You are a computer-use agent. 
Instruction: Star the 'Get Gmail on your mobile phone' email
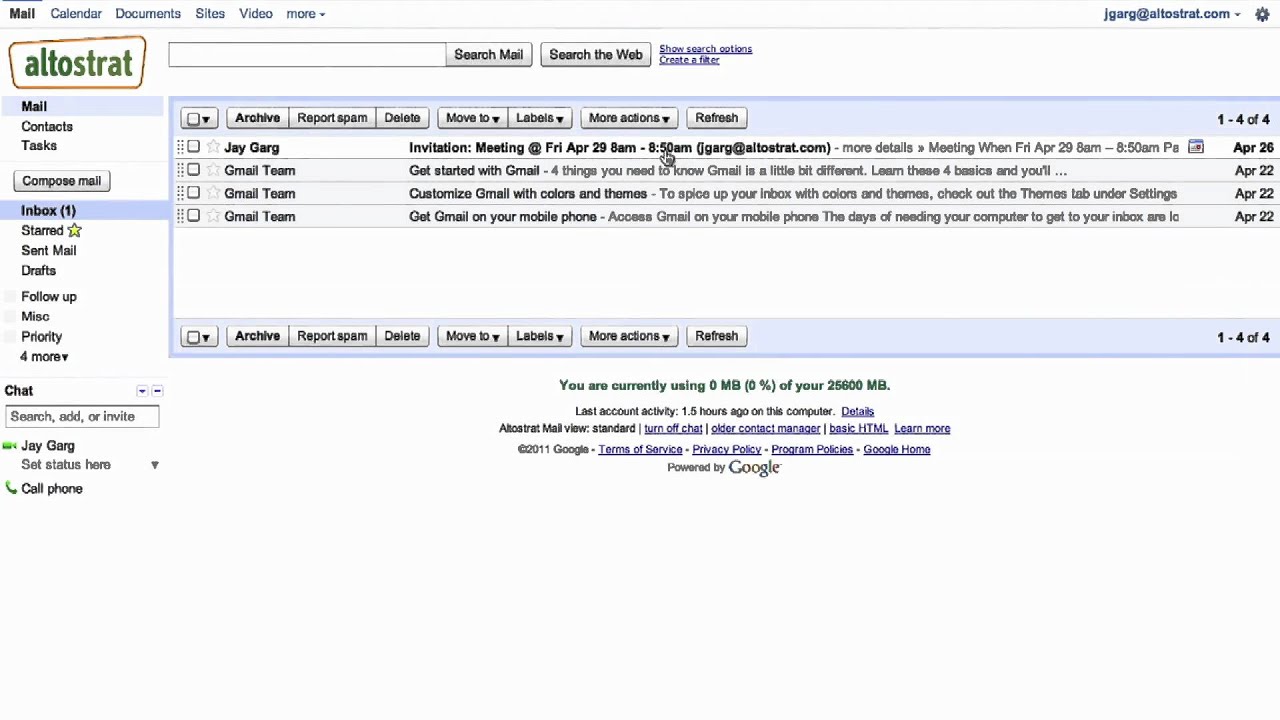(213, 216)
